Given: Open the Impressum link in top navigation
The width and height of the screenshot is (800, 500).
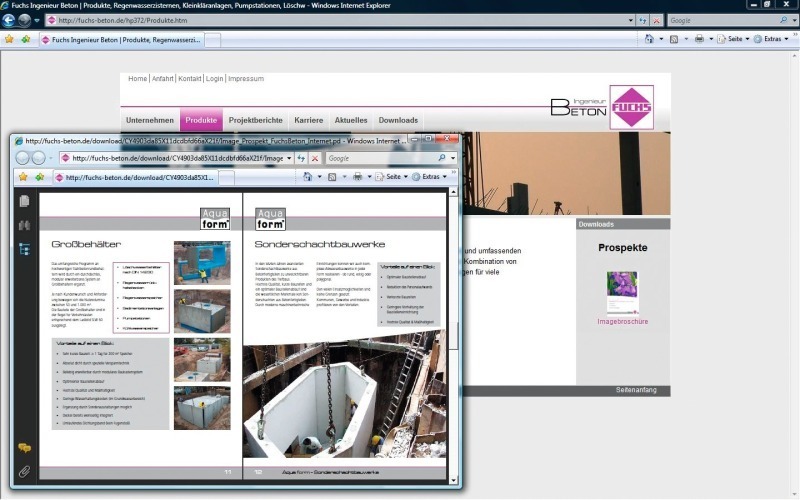Looking at the screenshot, I should pos(246,78).
